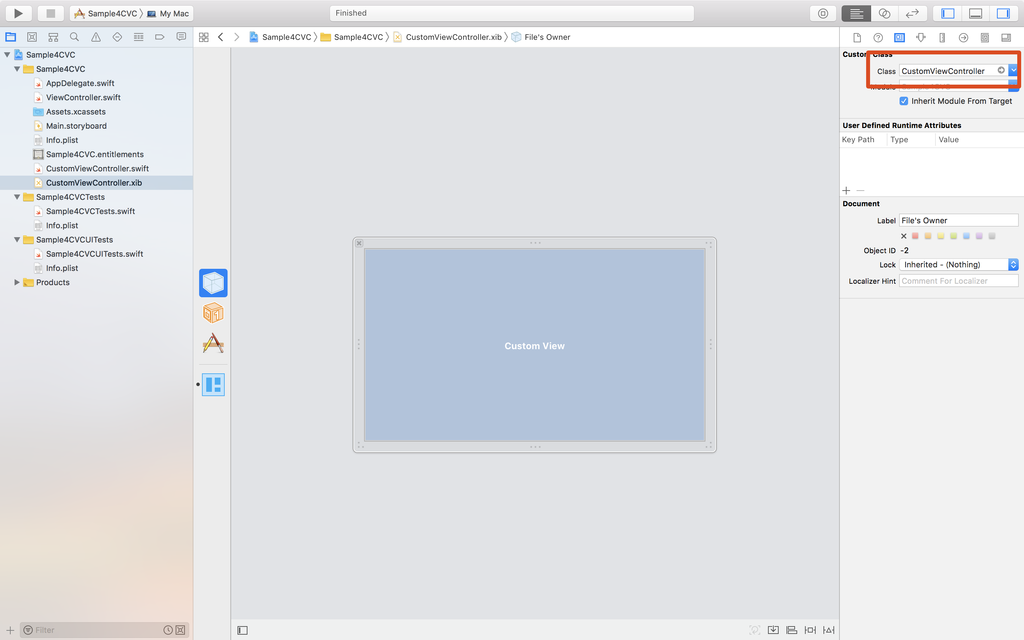1024x640 pixels.
Task: Open the Lock popup menu
Action: (959, 264)
